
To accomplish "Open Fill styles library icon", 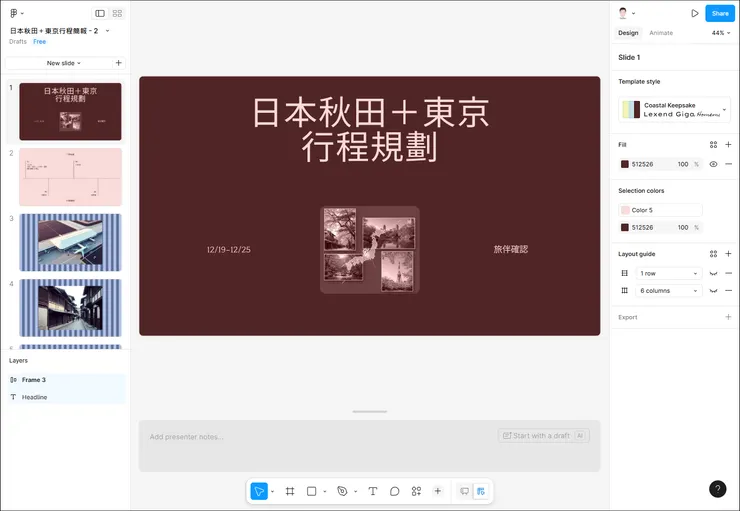I will 713,145.
